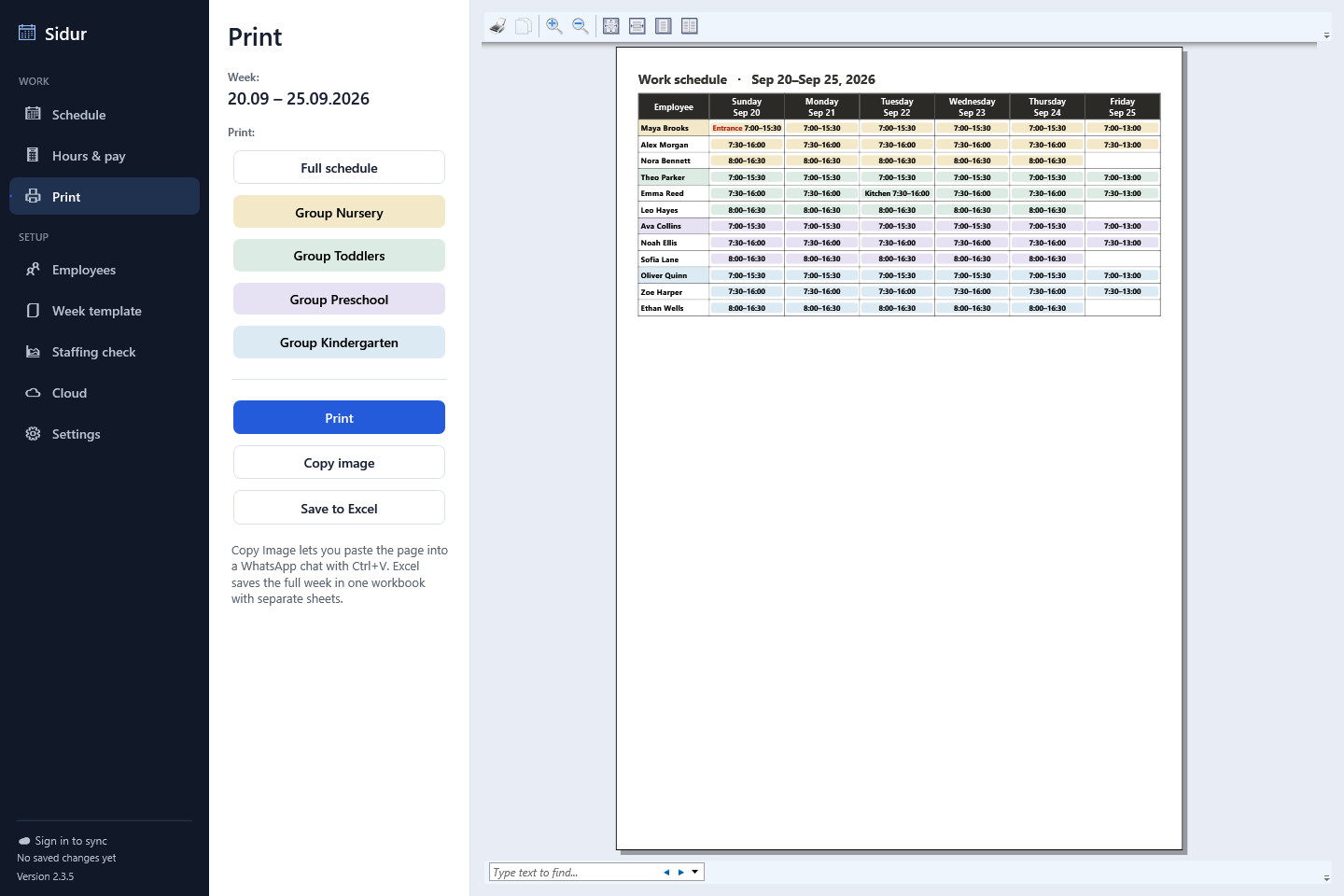Switch preview to two-page view
The image size is (1344, 896).
pos(690,26)
